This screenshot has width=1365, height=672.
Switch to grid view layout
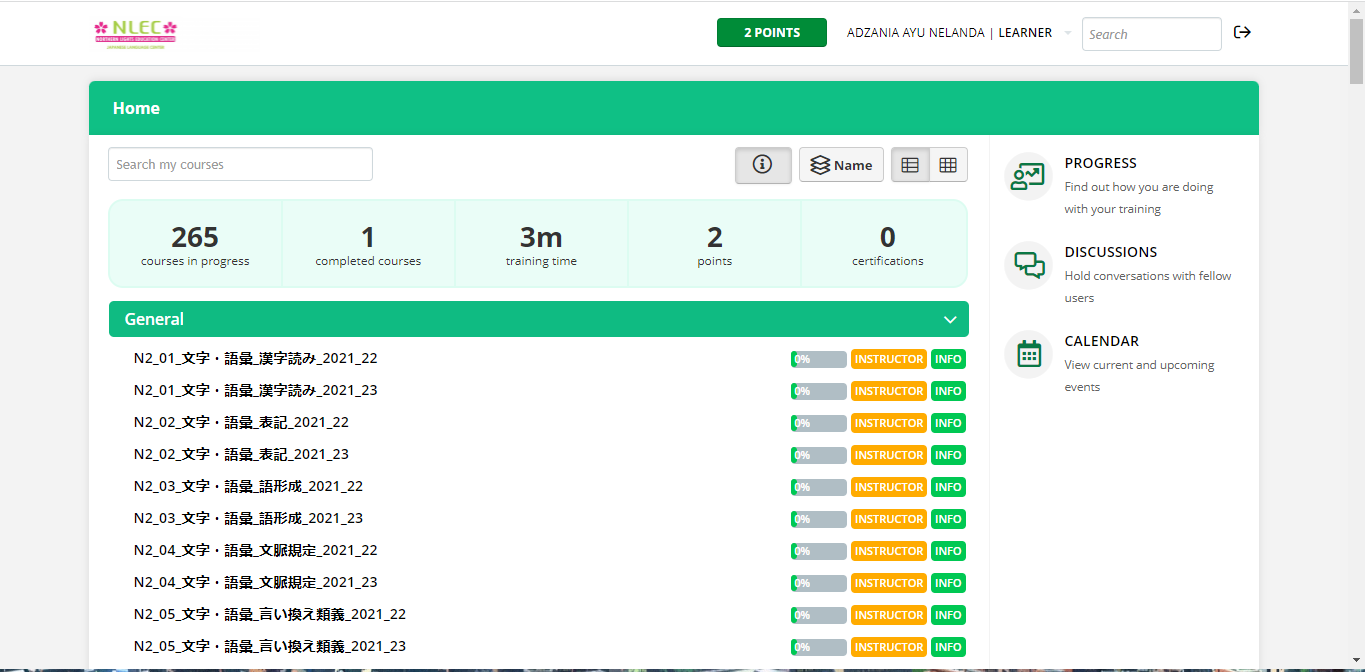pyautogui.click(x=948, y=165)
